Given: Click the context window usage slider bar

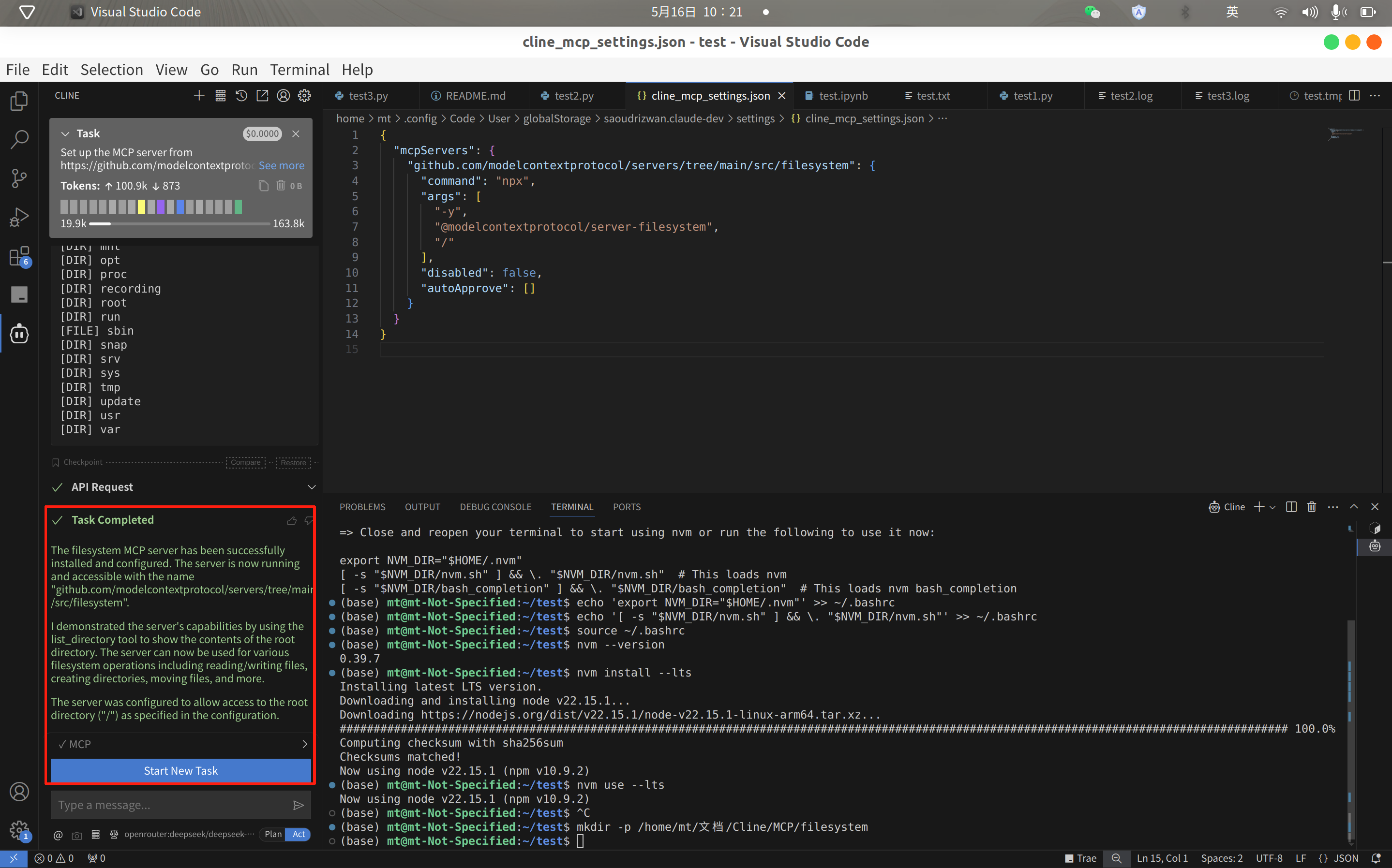Looking at the screenshot, I should tap(180, 223).
